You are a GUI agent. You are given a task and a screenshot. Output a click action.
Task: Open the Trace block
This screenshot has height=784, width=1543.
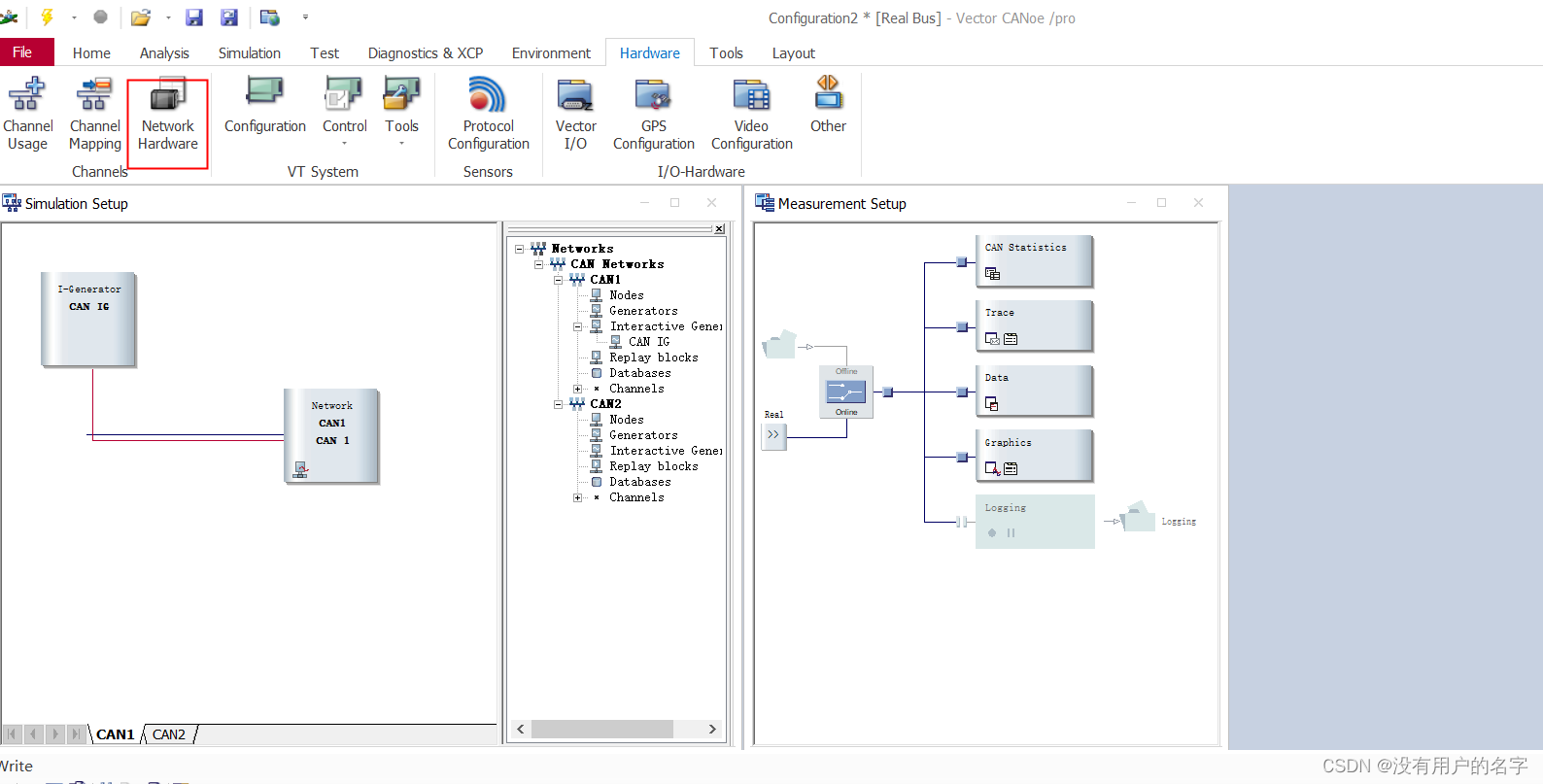pyautogui.click(x=1034, y=325)
